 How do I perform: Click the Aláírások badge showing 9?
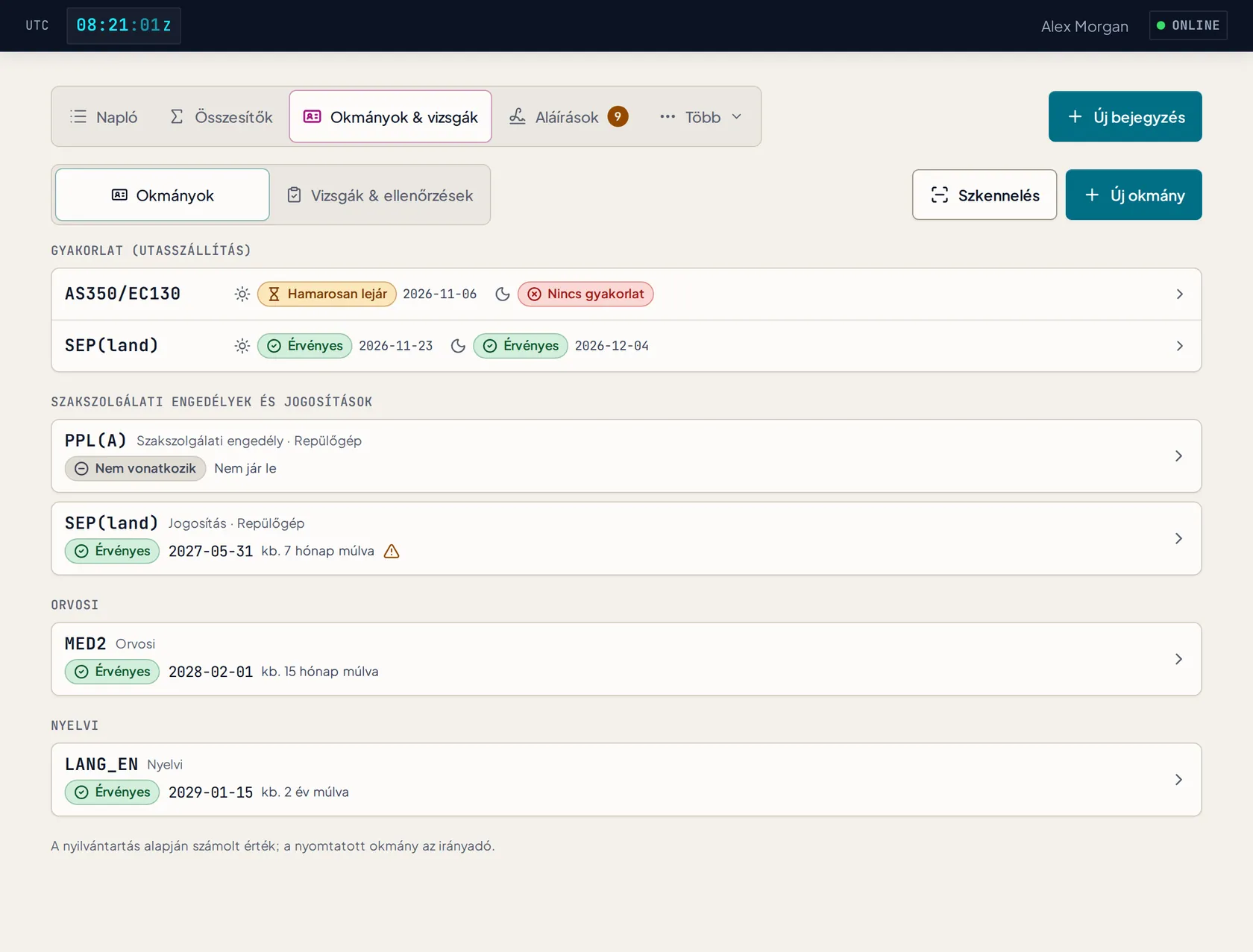[618, 116]
